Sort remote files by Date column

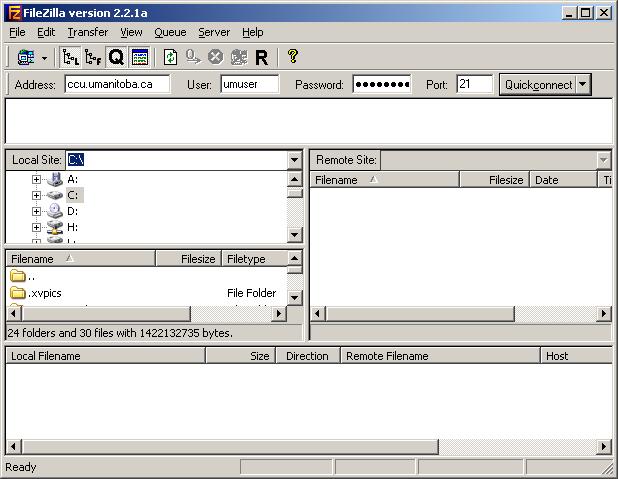coord(564,180)
